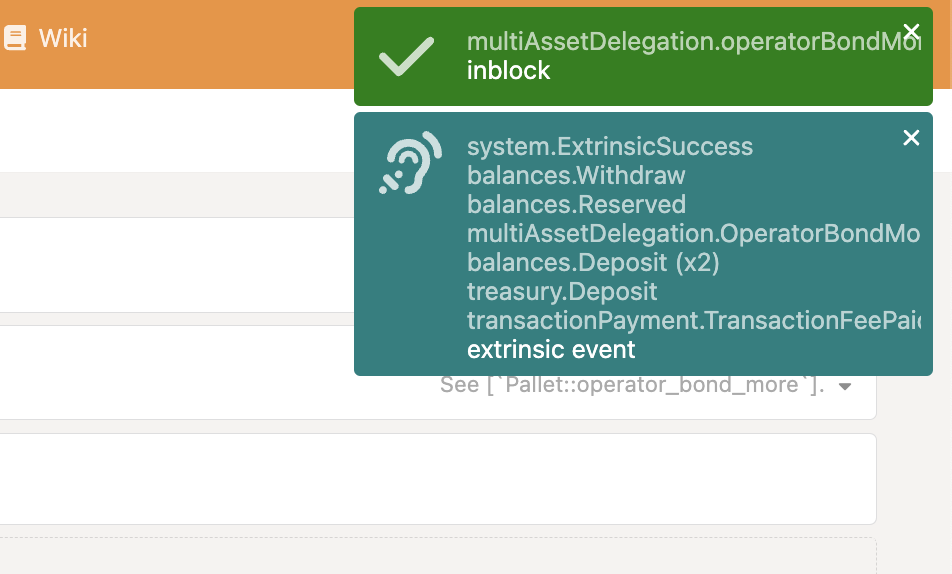Viewport: 952px width, 574px height.
Task: Expand the operator_bond_more call dropdown arrow
Action: [x=845, y=386]
